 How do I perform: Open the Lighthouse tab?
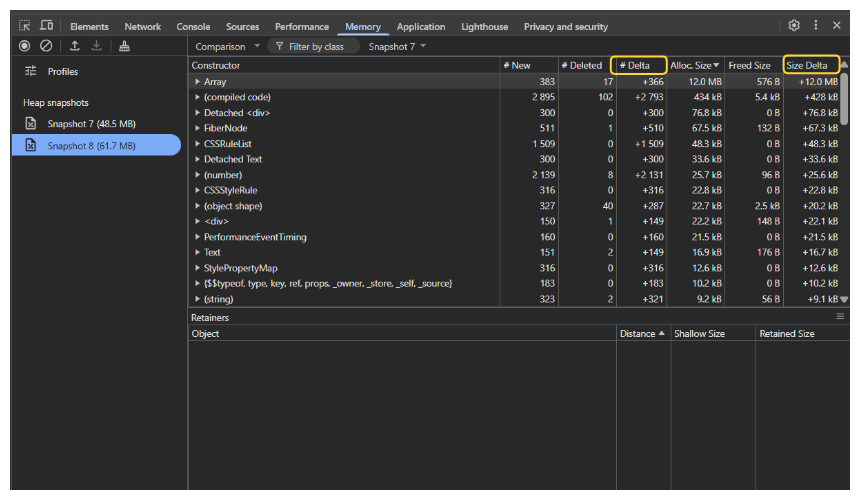click(x=484, y=26)
